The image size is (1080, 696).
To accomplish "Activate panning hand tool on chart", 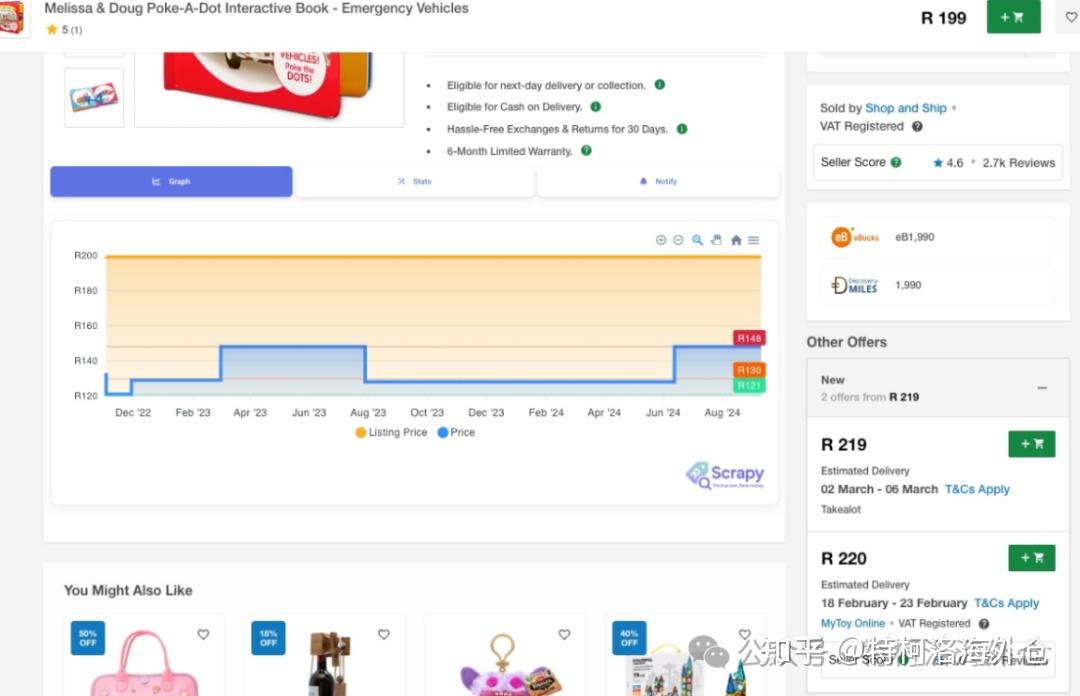I will click(716, 240).
